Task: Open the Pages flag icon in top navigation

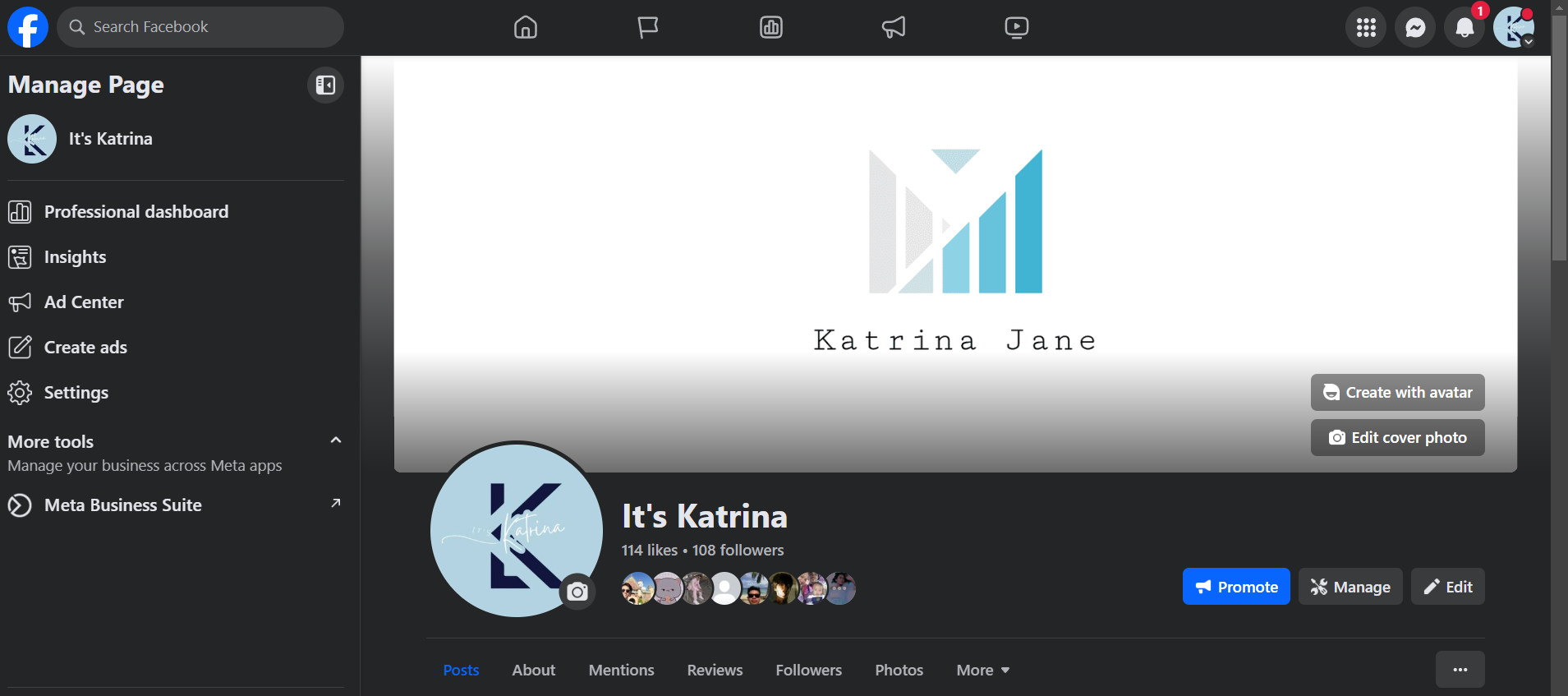Action: [648, 27]
